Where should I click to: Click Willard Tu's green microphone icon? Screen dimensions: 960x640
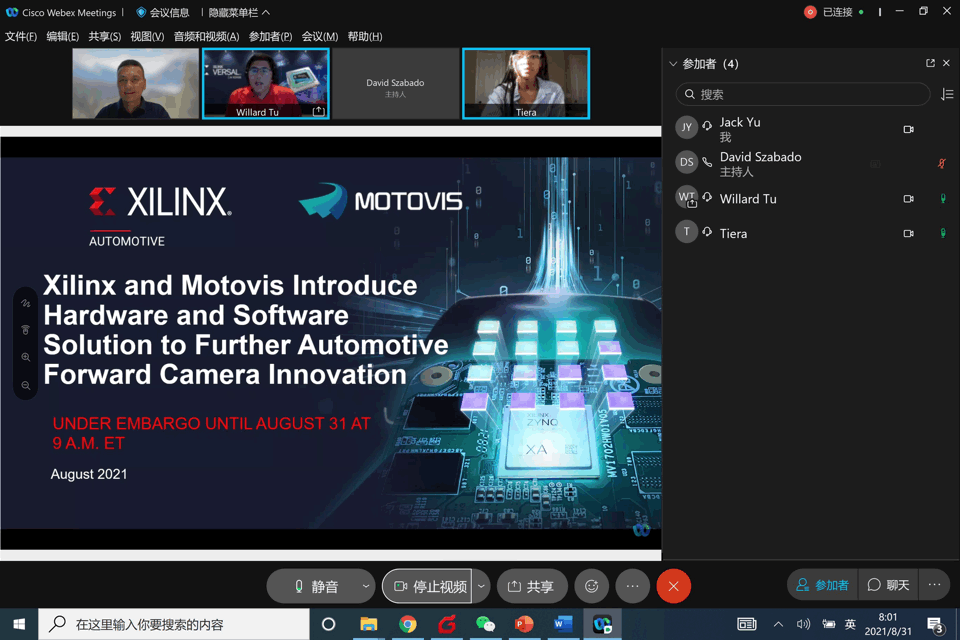pyautogui.click(x=941, y=199)
